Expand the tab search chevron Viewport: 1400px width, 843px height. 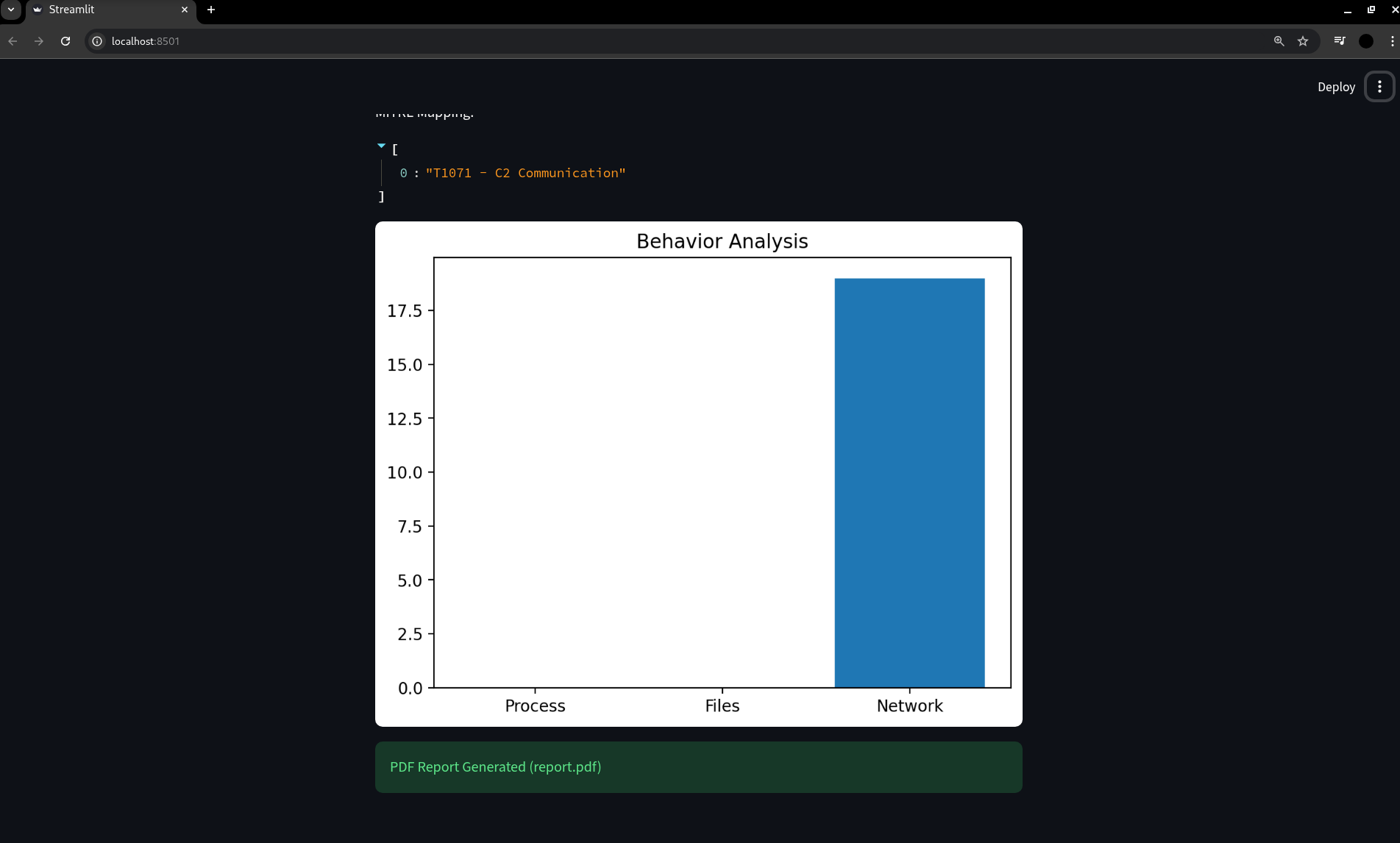tap(10, 10)
